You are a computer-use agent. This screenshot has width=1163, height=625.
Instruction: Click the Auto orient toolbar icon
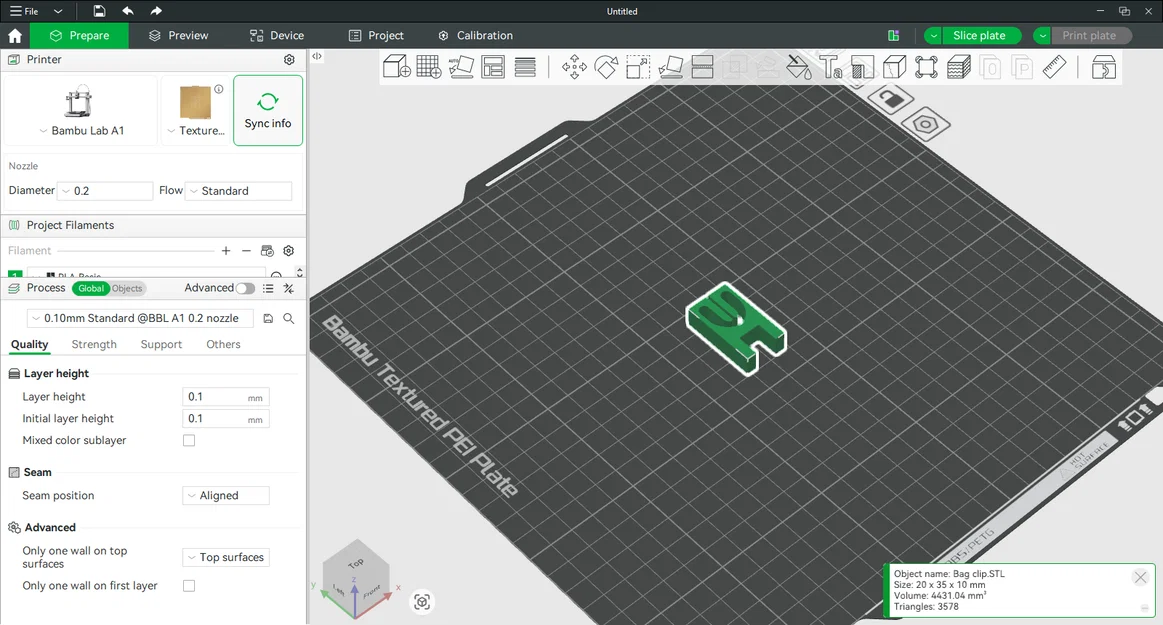[461, 67]
